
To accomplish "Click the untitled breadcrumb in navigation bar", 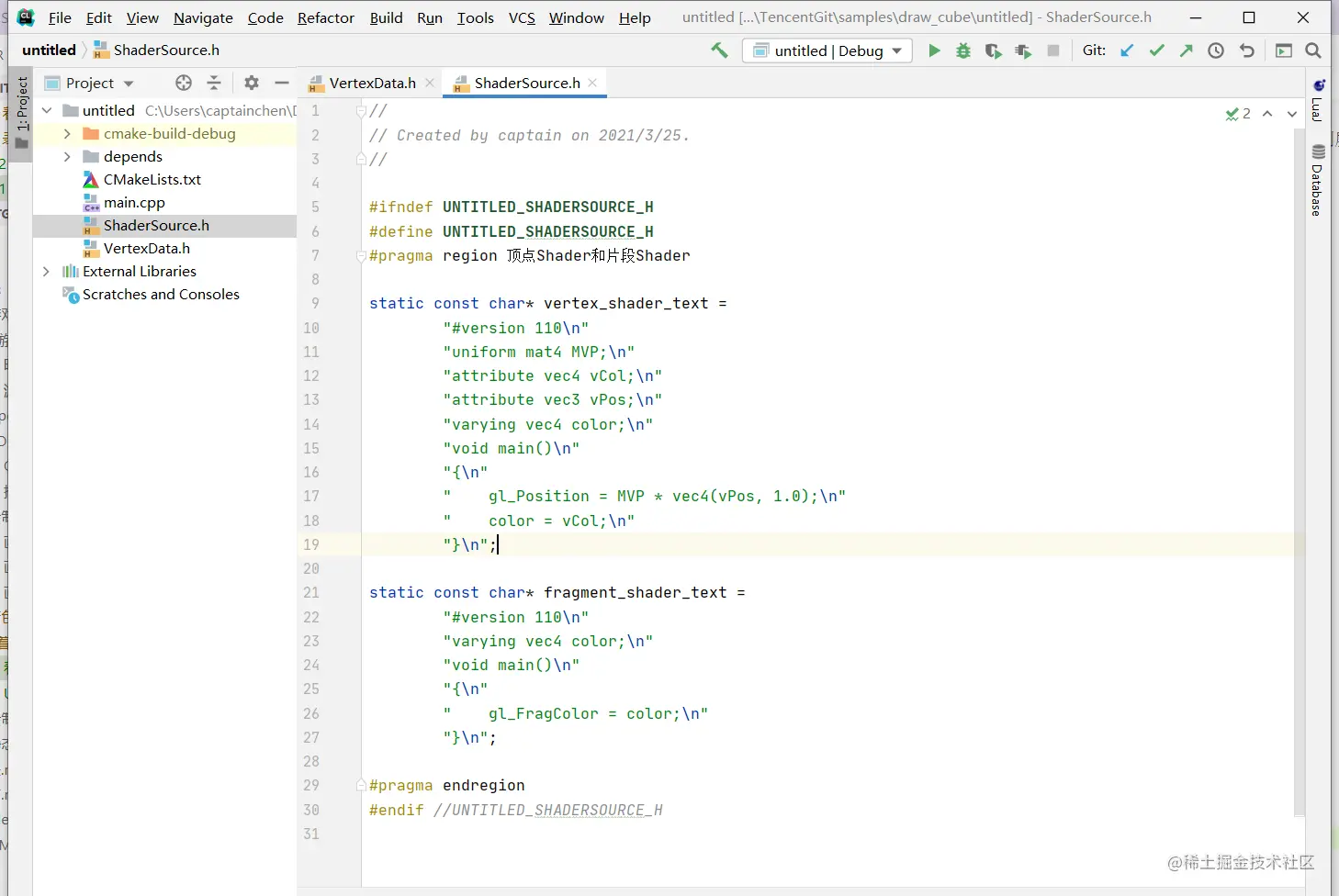I will tap(49, 50).
